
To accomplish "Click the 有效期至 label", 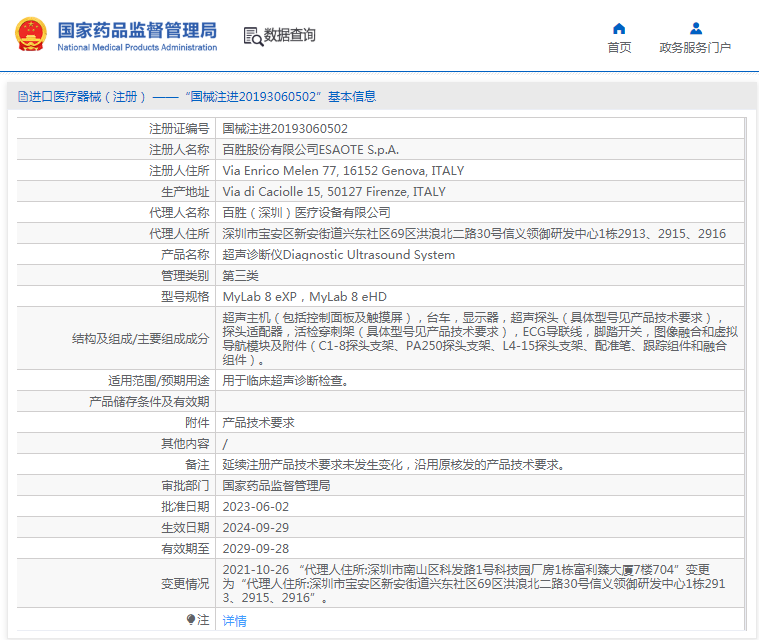I will [185, 549].
